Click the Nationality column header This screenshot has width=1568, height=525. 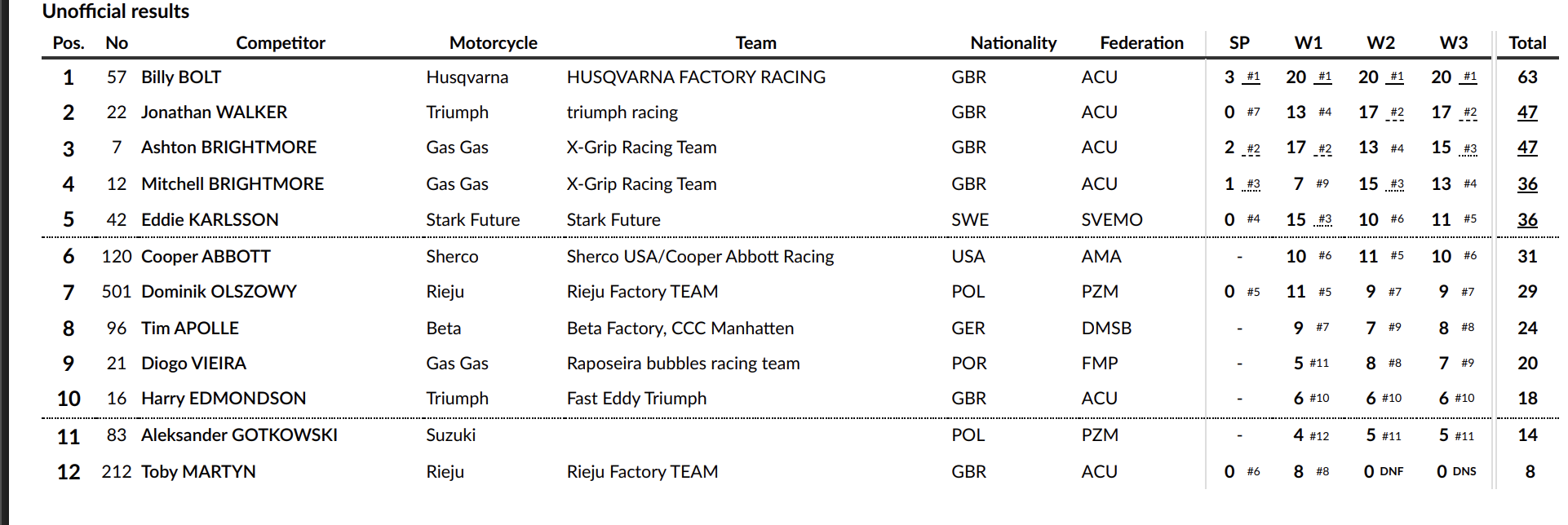[x=1012, y=43]
